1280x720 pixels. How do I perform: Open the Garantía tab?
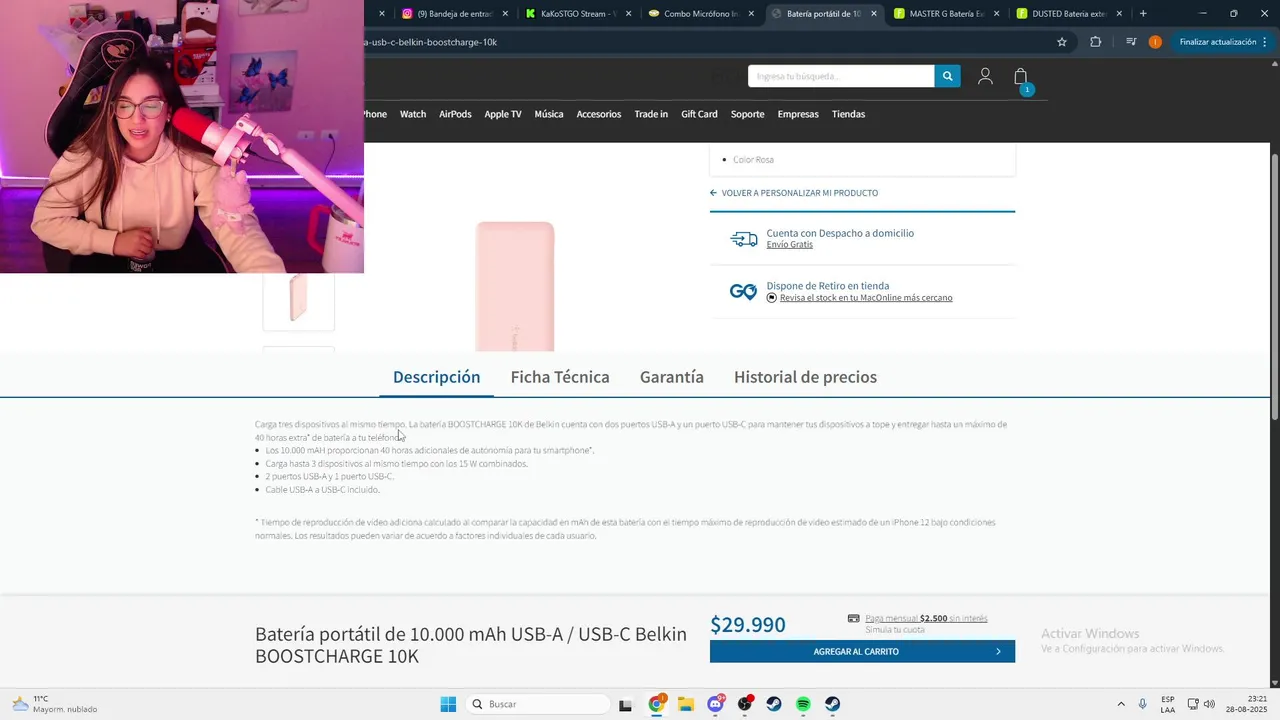click(x=672, y=377)
